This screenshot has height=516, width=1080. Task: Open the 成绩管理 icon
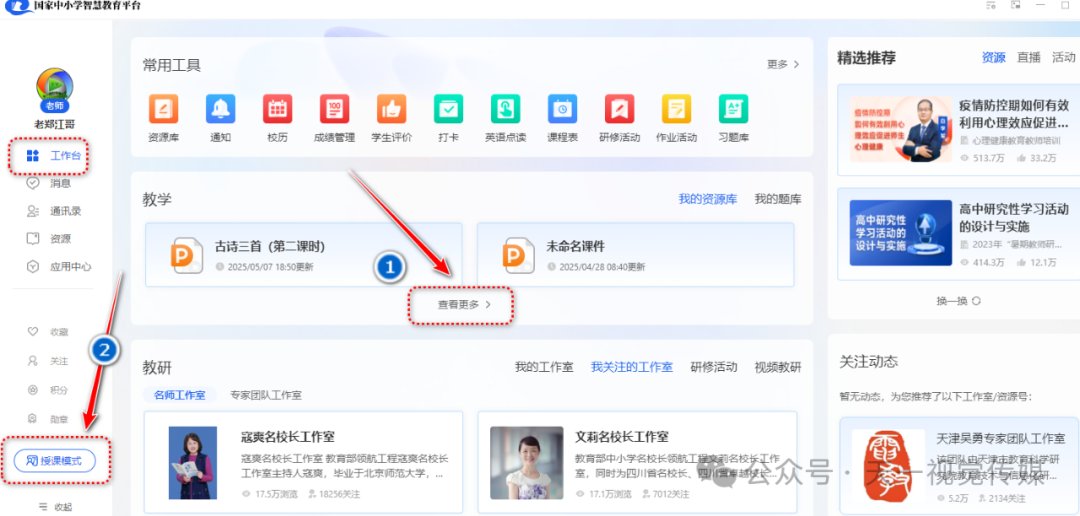(x=334, y=109)
